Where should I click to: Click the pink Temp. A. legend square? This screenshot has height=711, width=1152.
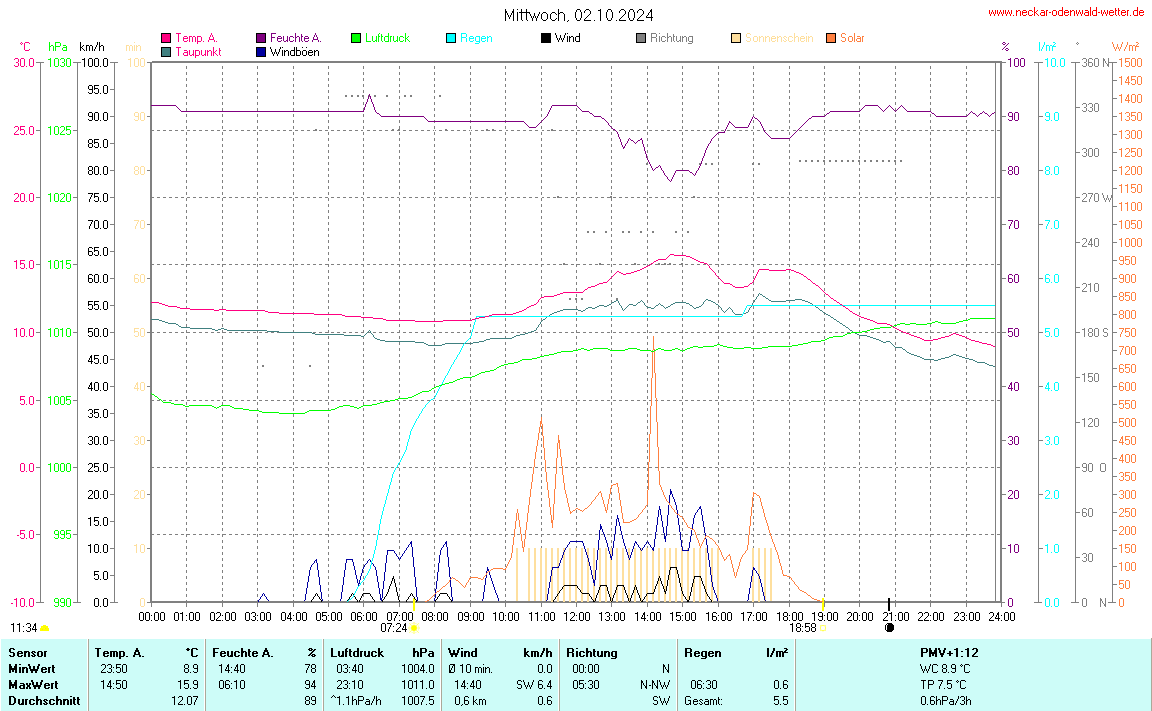[166, 38]
